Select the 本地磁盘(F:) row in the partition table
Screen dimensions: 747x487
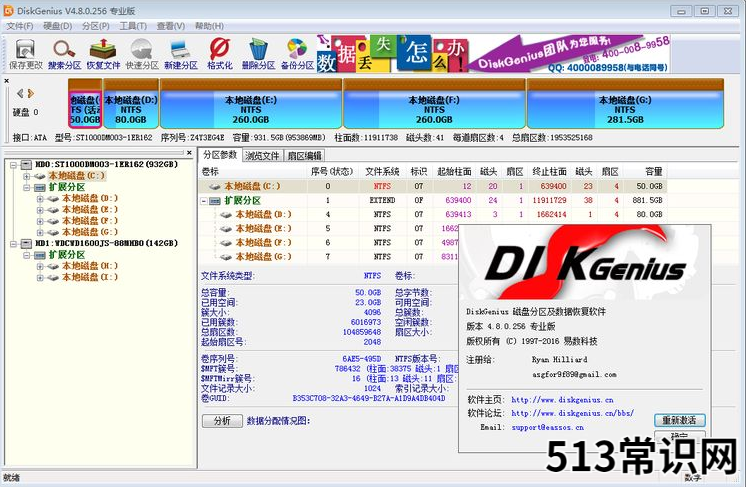pos(329,243)
